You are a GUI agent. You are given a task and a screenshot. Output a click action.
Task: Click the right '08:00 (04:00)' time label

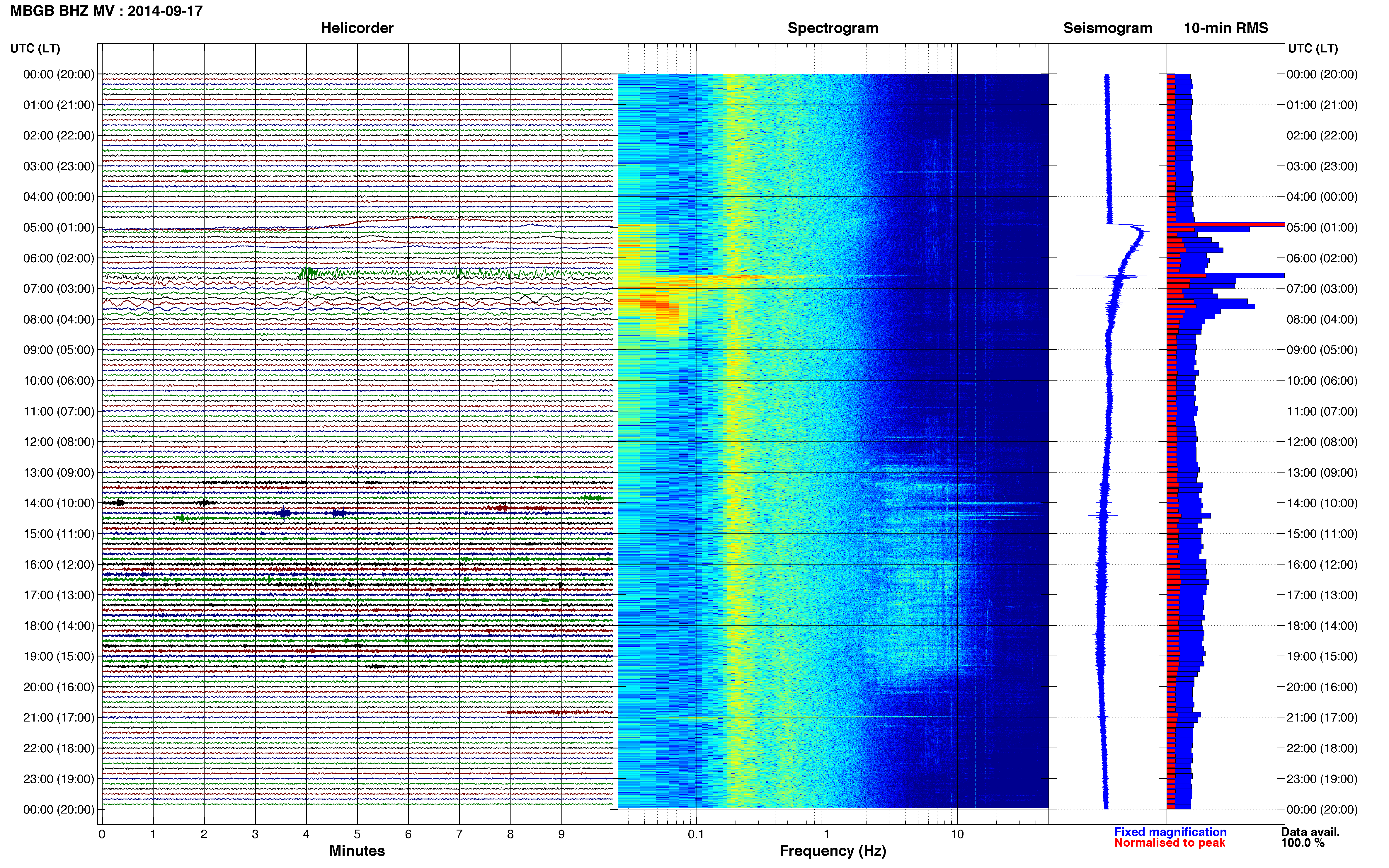[1322, 319]
